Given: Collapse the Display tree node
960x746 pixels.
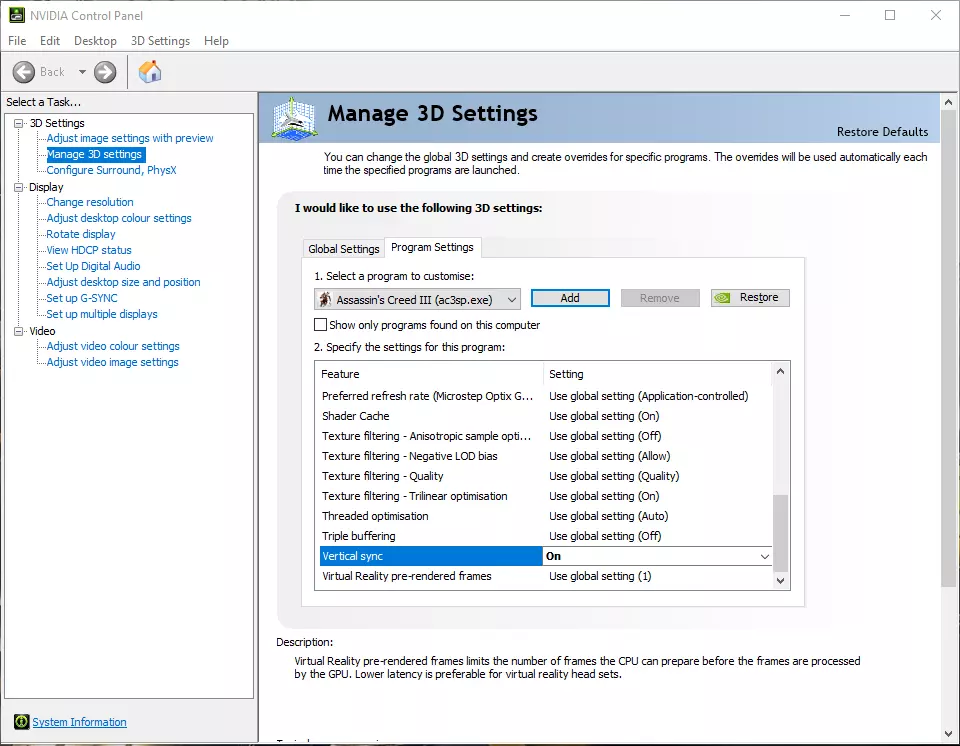Looking at the screenshot, I should tap(19, 187).
